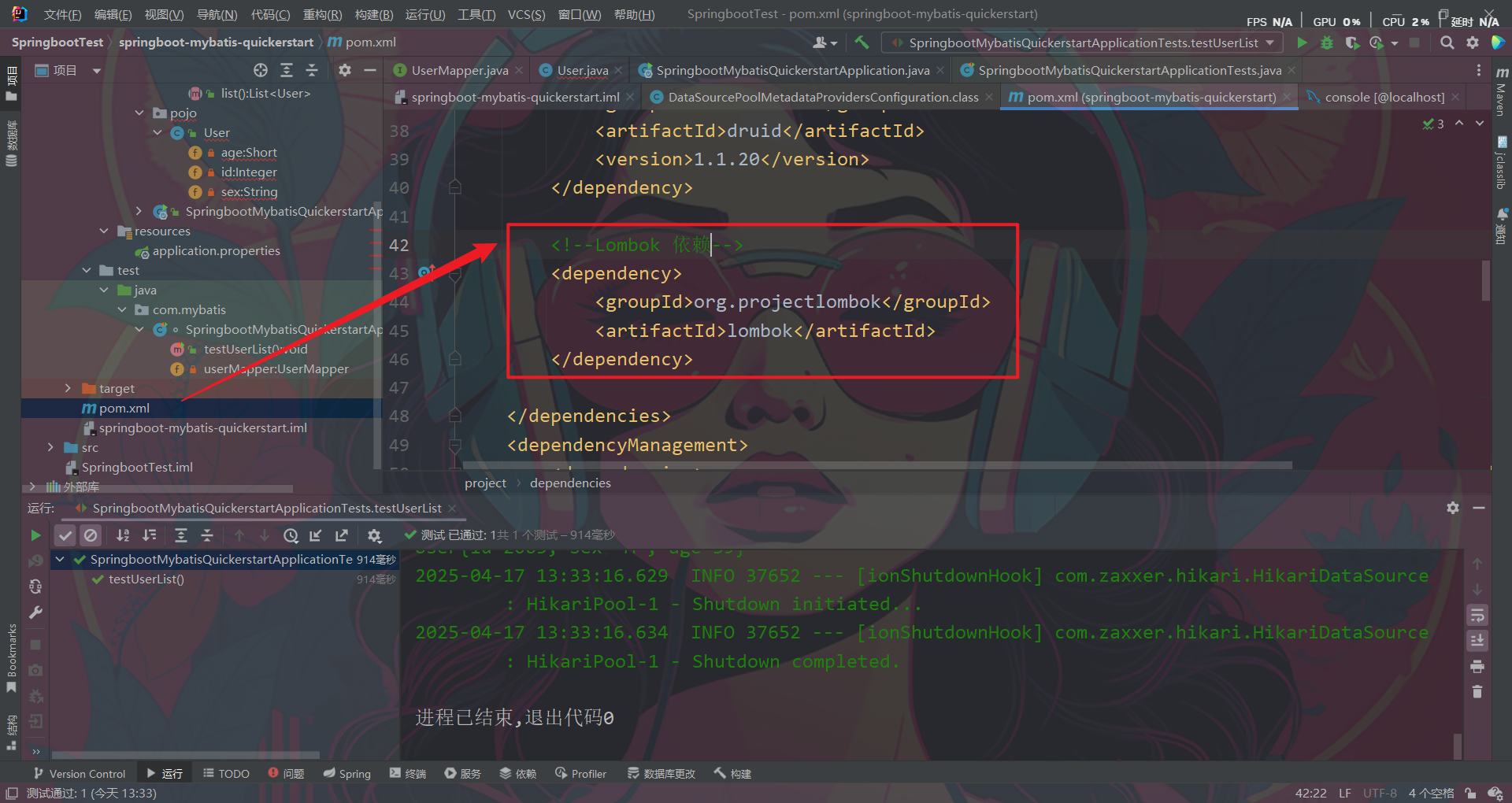Image resolution: width=1512 pixels, height=803 pixels.
Task: Jump to previous highlighted problem arrow
Action: point(1459,124)
